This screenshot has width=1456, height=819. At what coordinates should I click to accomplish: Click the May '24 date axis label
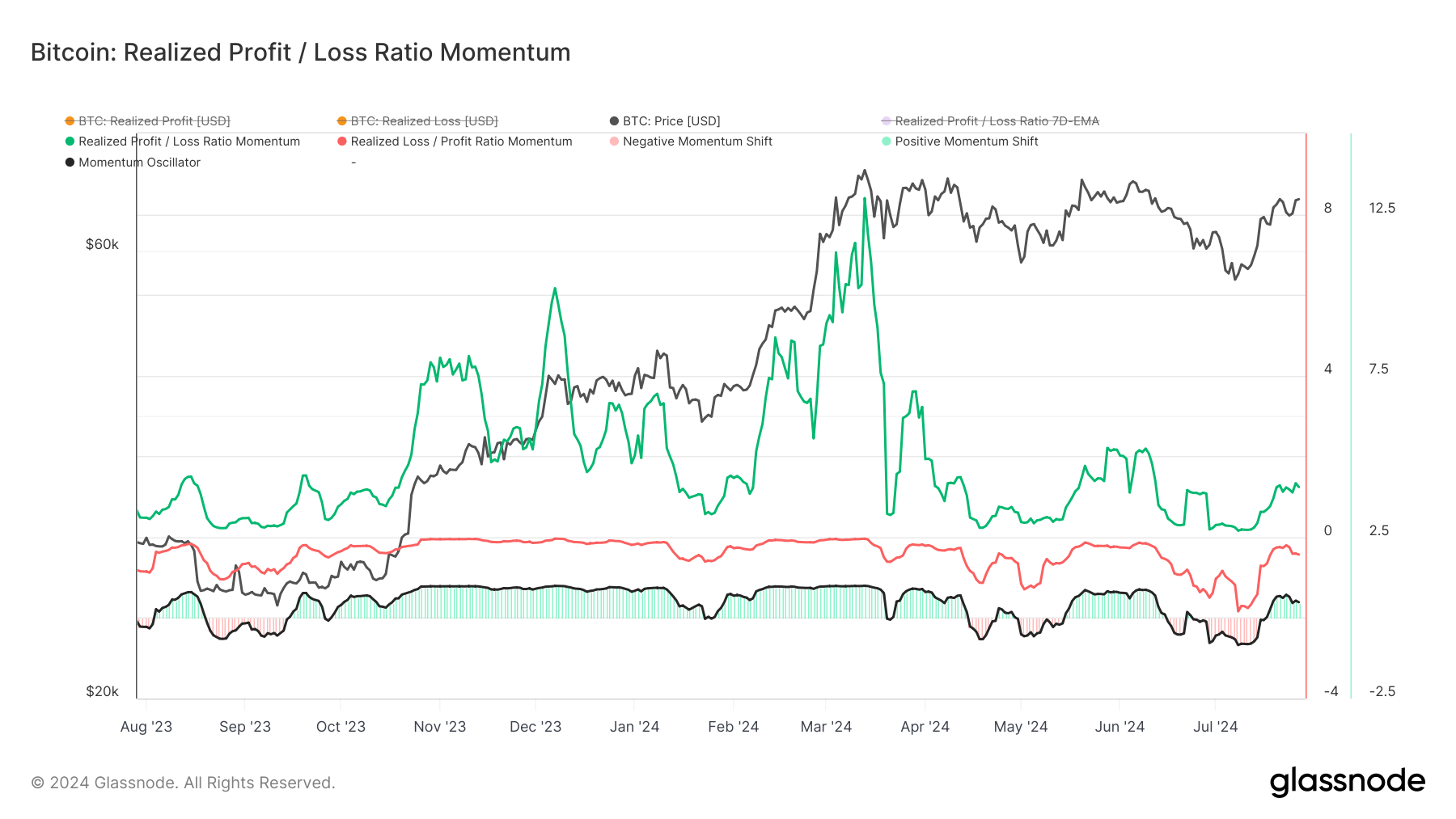pyautogui.click(x=1021, y=727)
